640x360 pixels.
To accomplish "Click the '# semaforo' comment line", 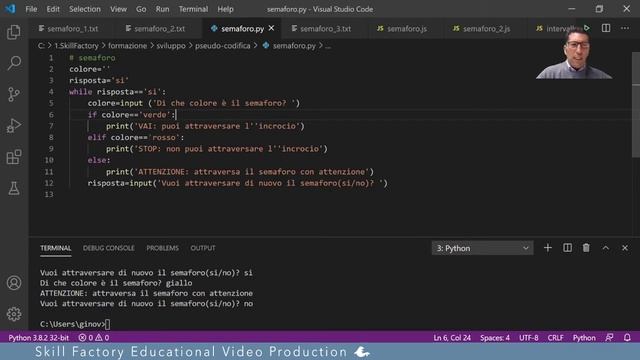I will click(x=92, y=58).
